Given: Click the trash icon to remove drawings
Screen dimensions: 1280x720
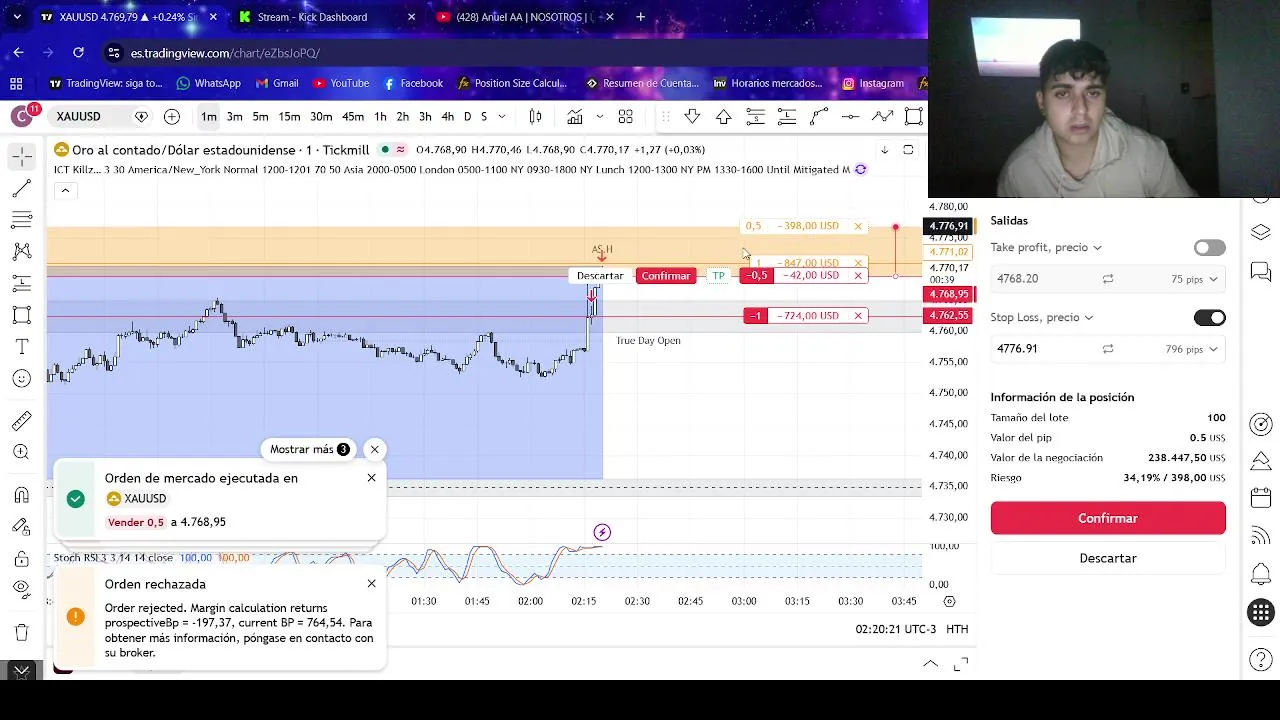Looking at the screenshot, I should pyautogui.click(x=21, y=632).
